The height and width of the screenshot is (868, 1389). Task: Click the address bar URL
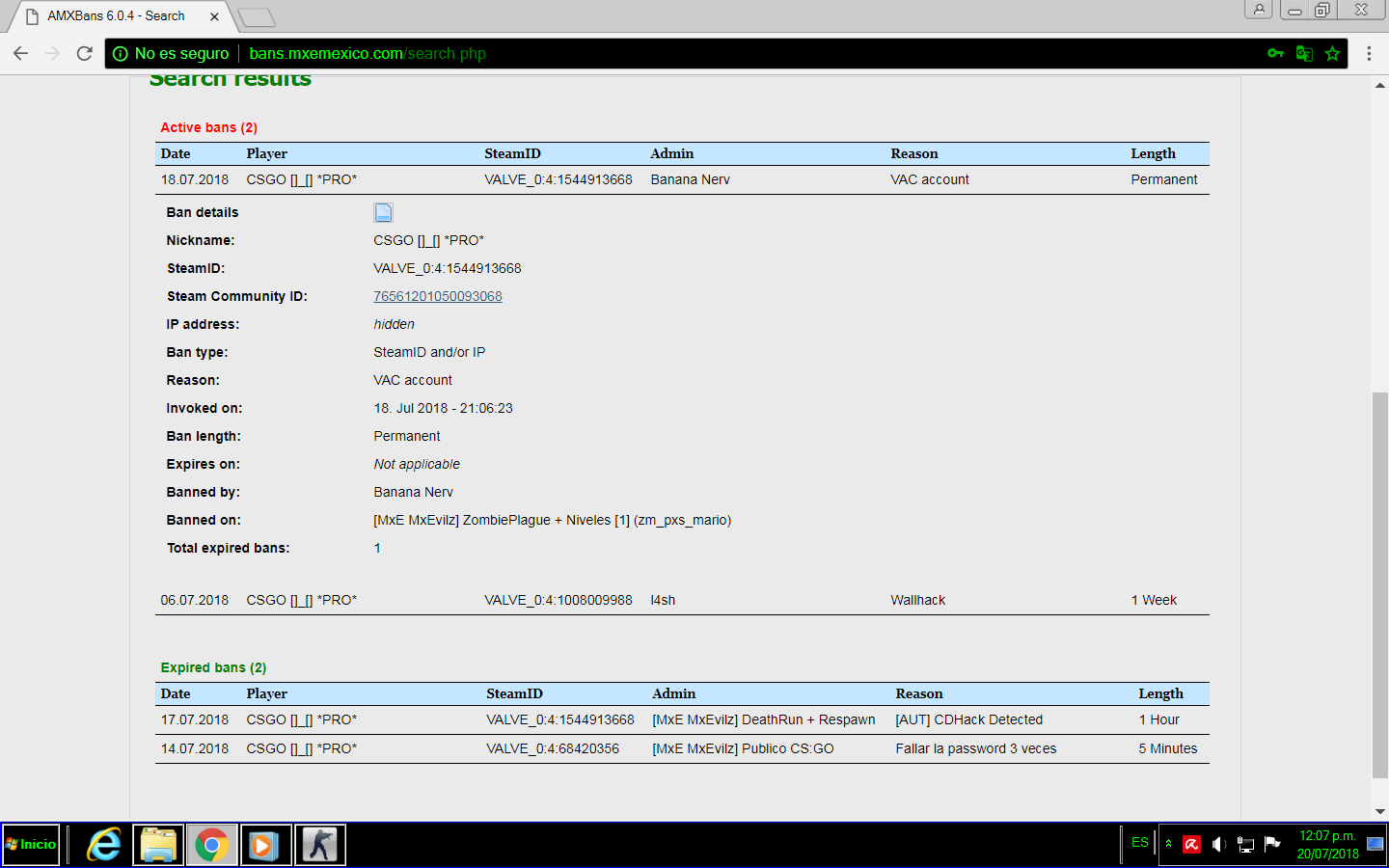367,54
